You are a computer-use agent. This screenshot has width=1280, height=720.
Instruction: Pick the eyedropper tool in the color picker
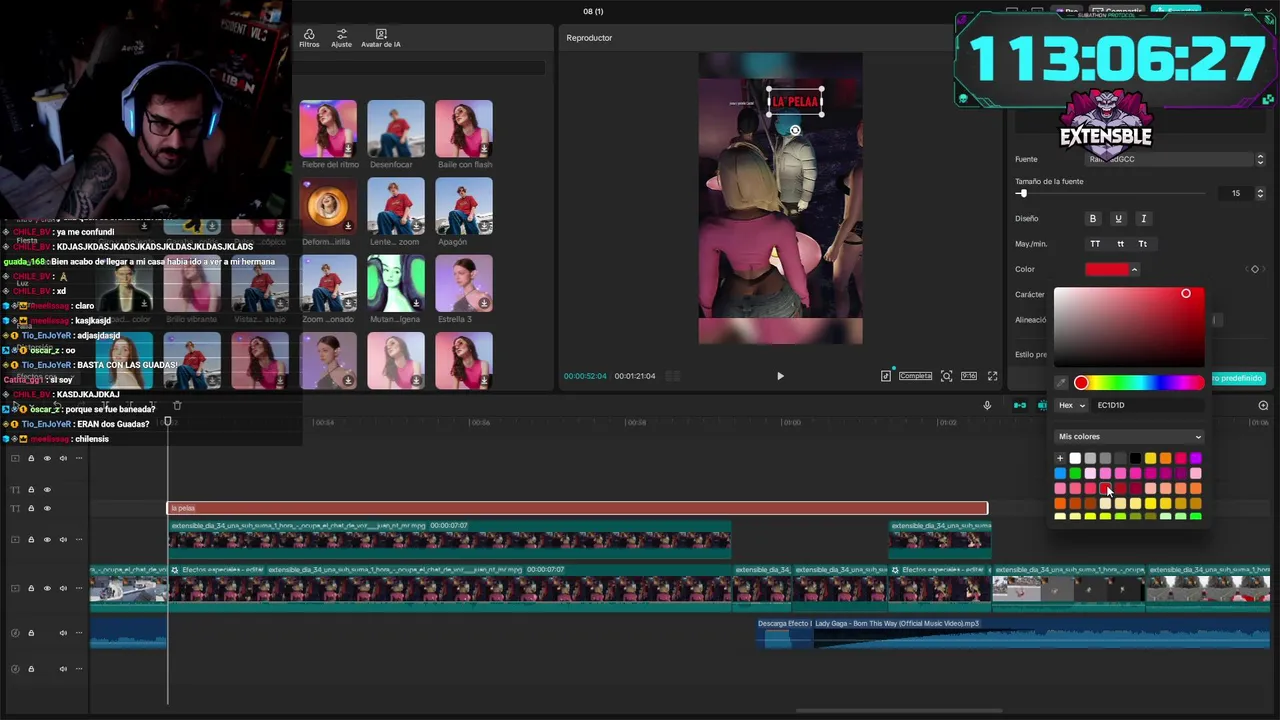(x=1061, y=383)
